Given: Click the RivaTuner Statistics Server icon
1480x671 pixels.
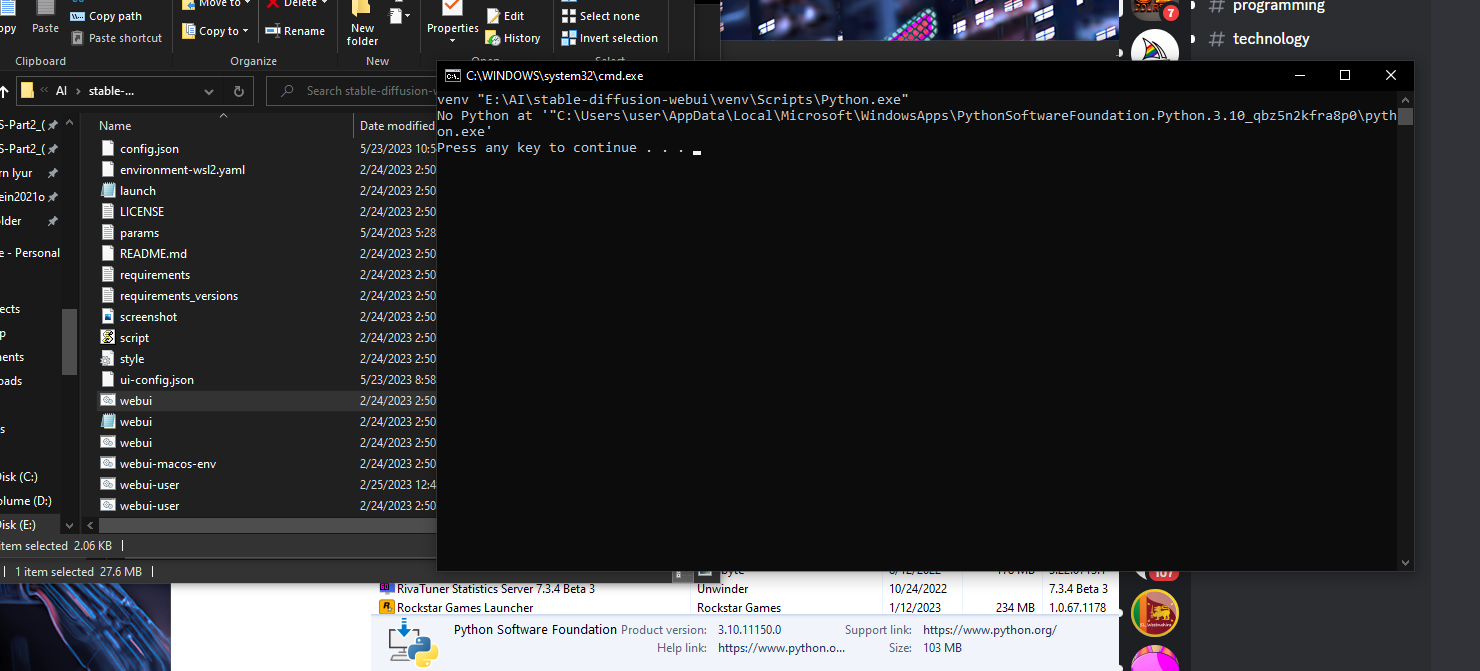Looking at the screenshot, I should click(x=386, y=589).
